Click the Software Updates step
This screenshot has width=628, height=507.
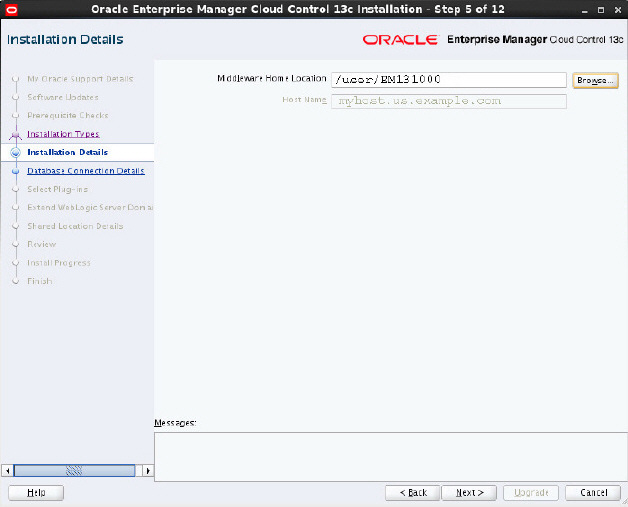pyautogui.click(x=63, y=97)
